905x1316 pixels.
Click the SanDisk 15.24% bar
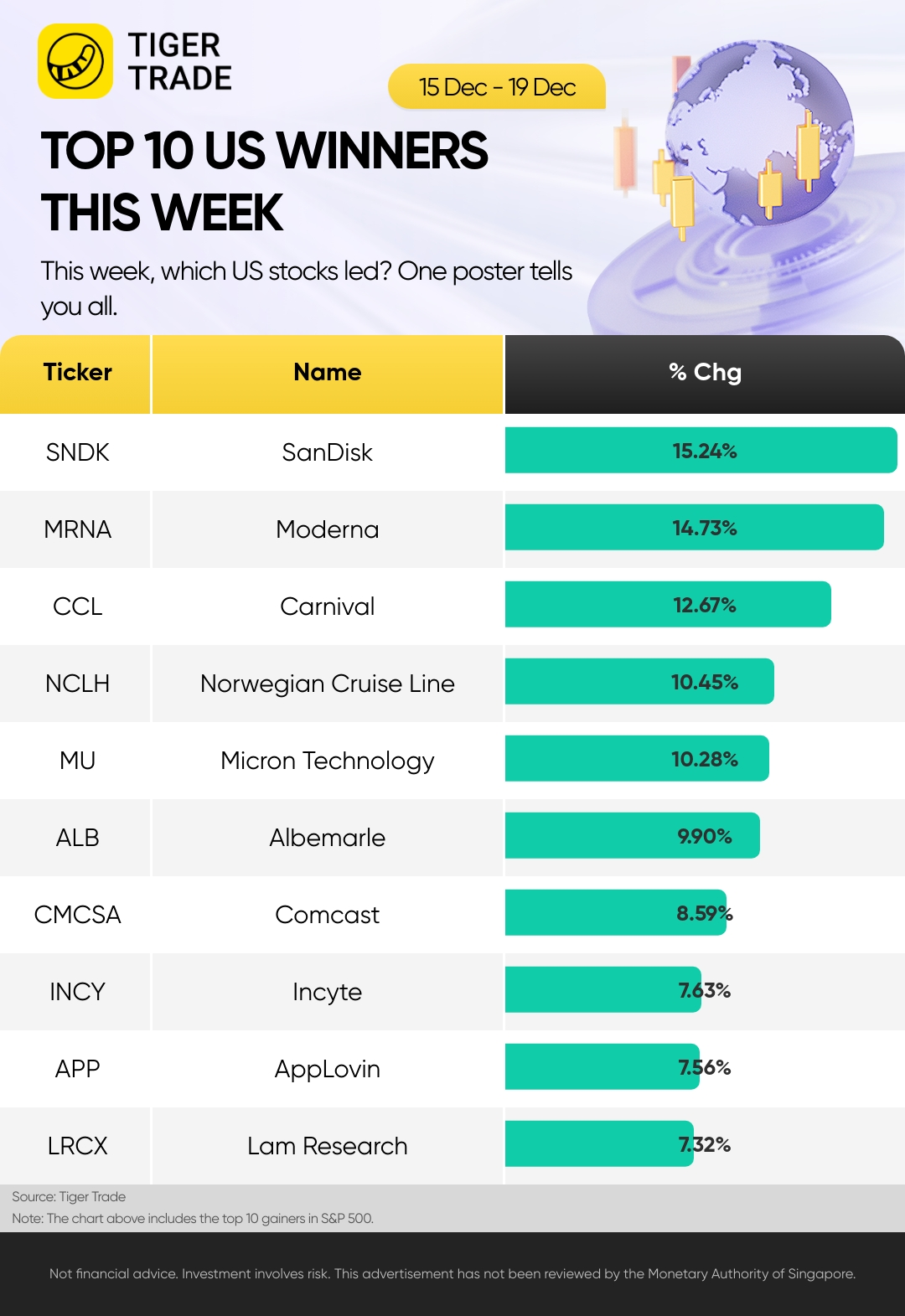[701, 451]
